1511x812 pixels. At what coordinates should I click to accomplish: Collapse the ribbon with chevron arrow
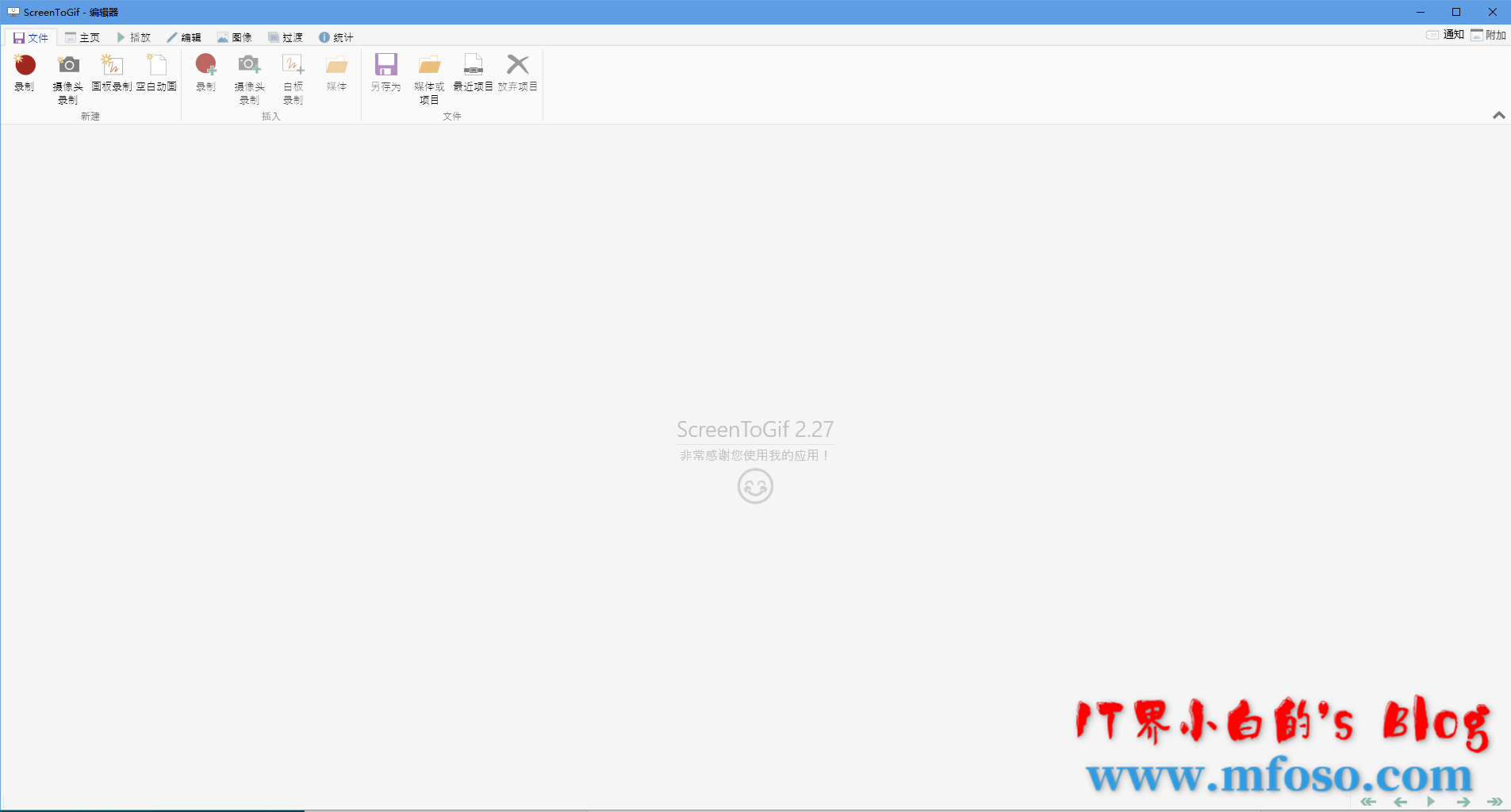click(1499, 116)
